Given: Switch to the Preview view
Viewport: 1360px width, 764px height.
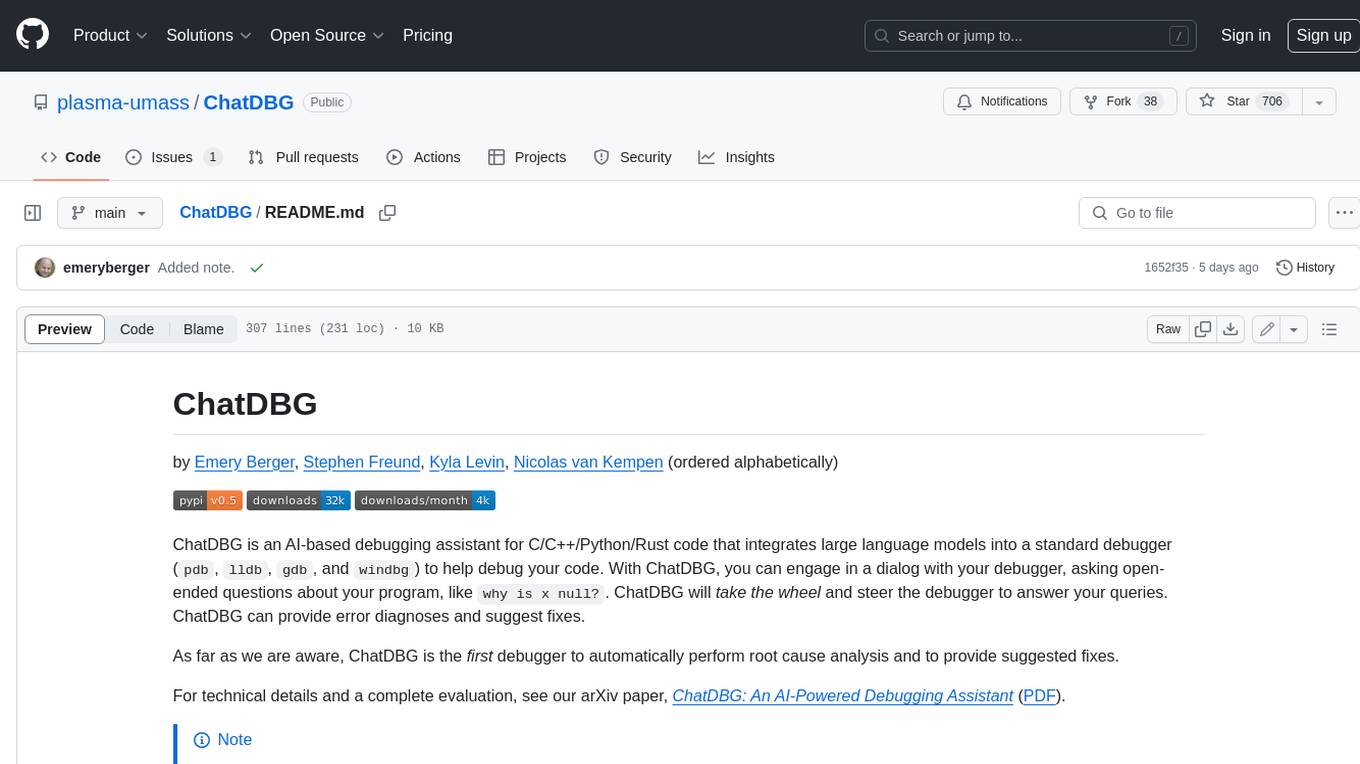Looking at the screenshot, I should click(65, 329).
